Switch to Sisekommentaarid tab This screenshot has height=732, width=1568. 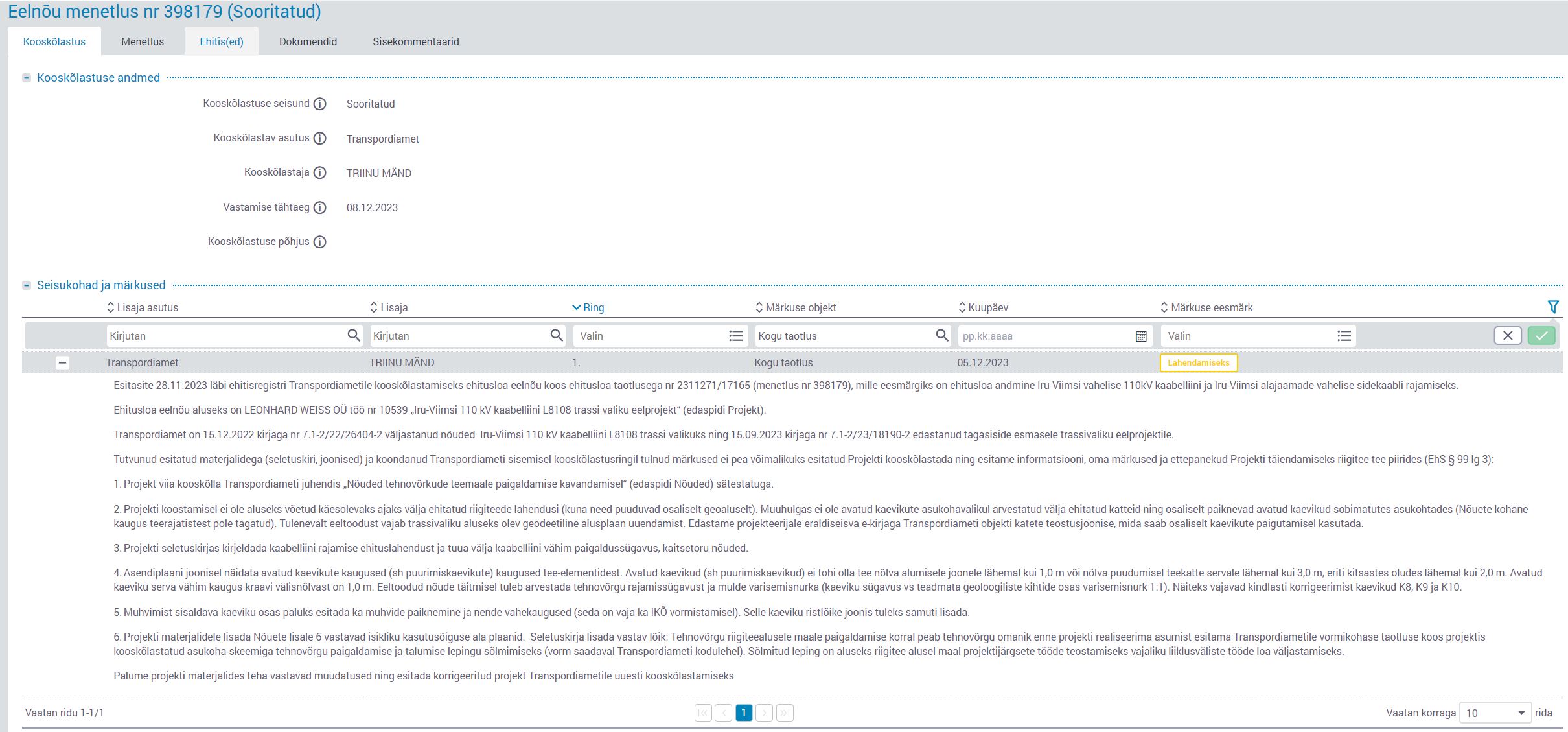(416, 41)
